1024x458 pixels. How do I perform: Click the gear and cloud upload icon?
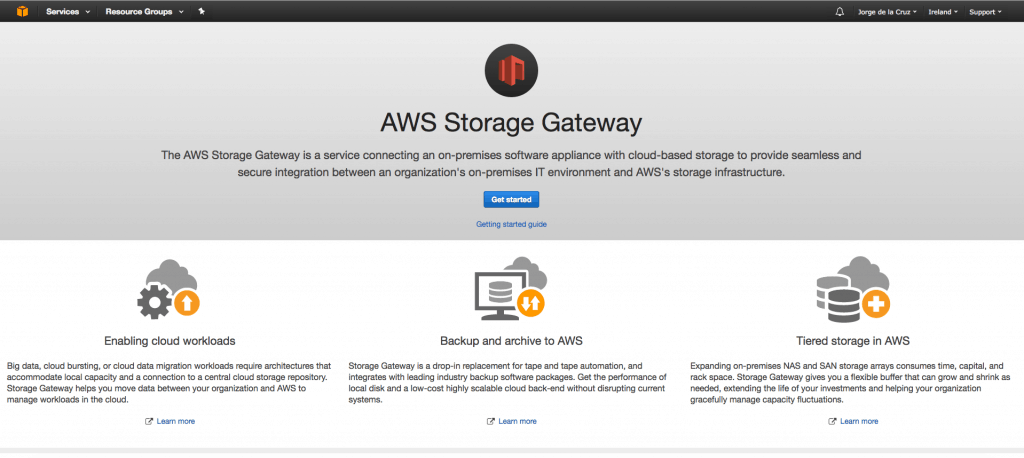[168, 289]
